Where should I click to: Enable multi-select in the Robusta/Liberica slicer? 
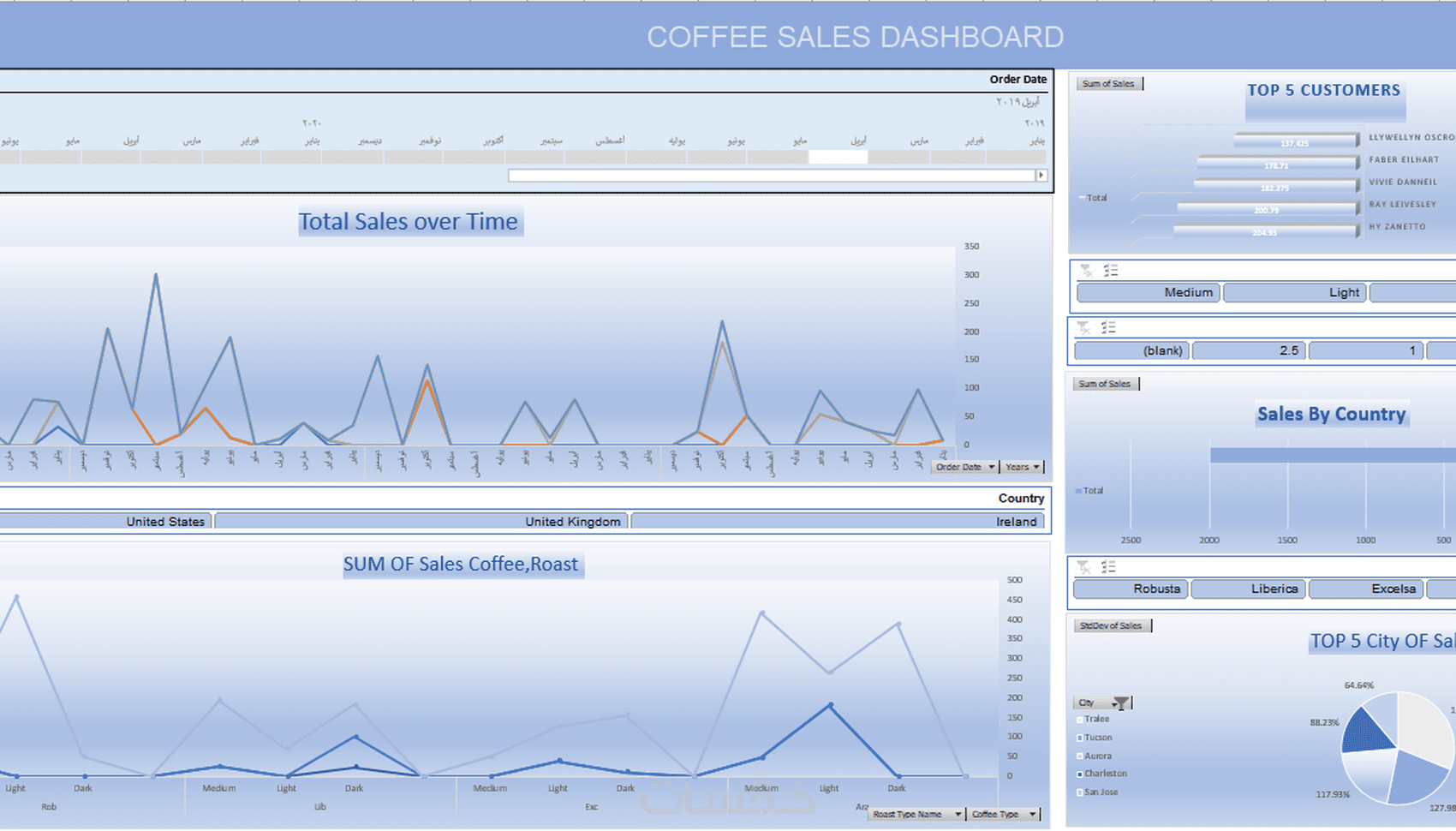1108,567
